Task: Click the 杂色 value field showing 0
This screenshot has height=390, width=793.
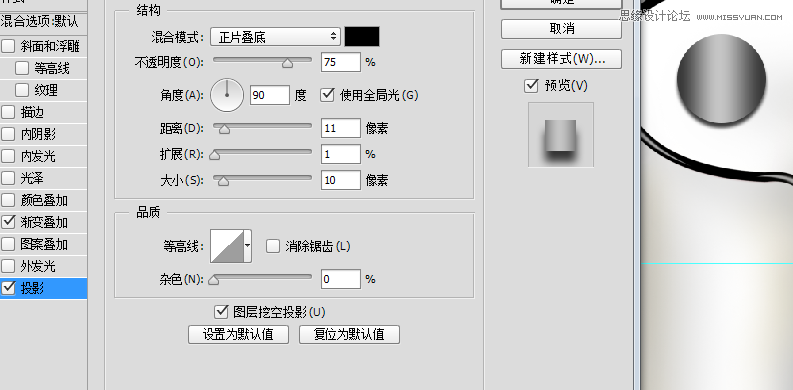Action: point(340,279)
